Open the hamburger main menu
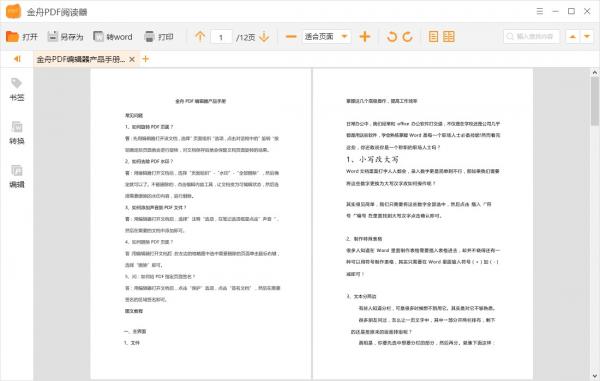Screen dimensions: 600x381 (x=540, y=11)
